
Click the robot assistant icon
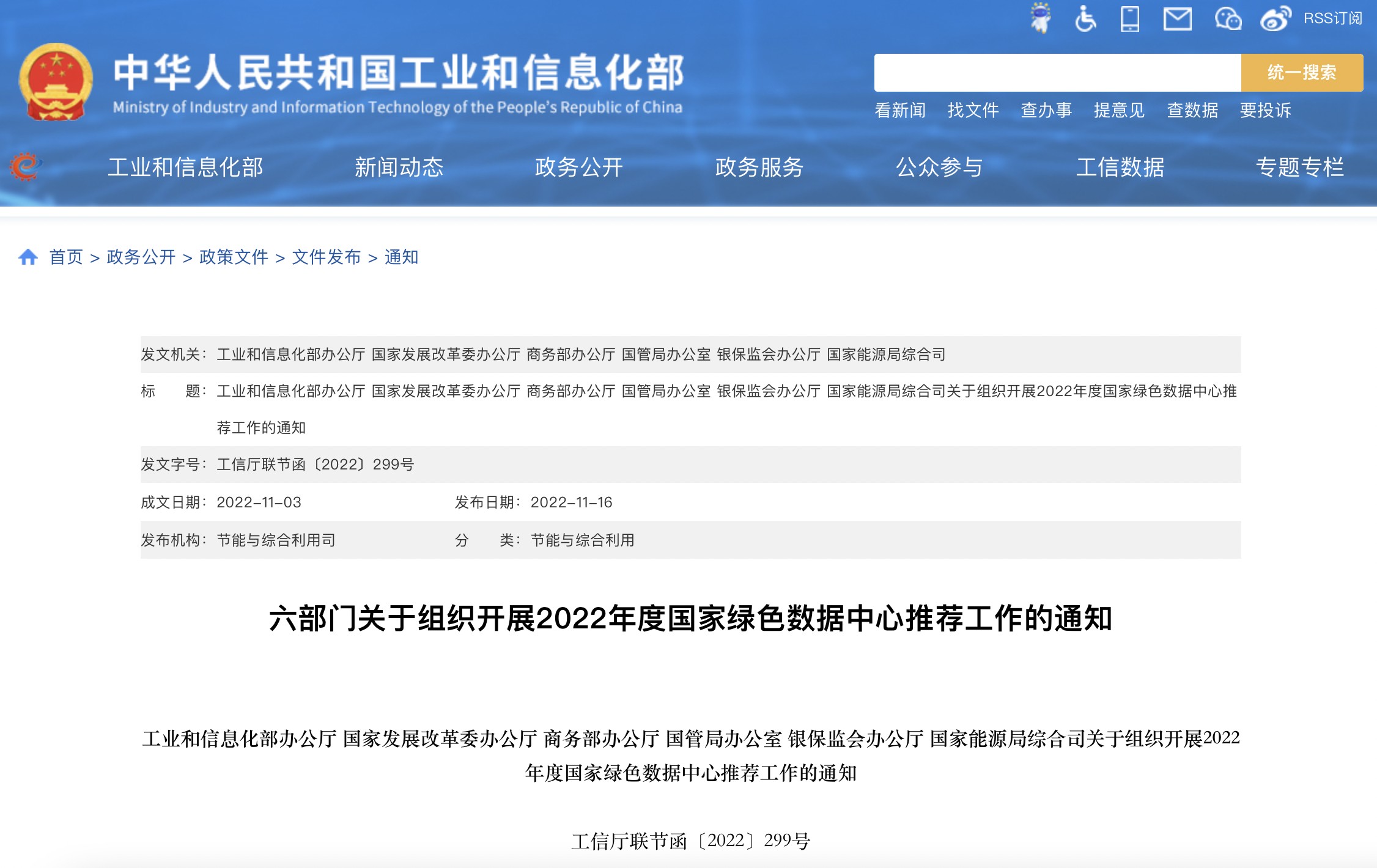point(1040,18)
